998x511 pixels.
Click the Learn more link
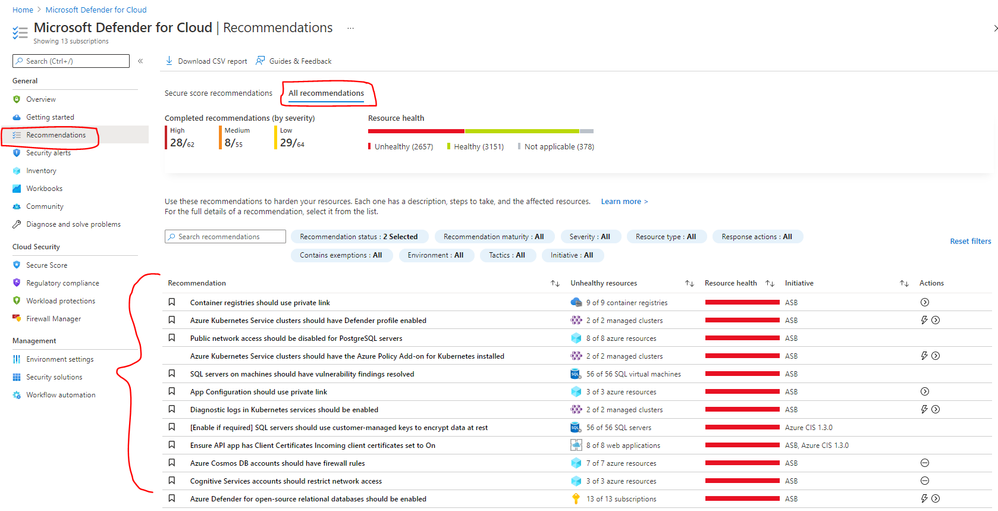(x=624, y=201)
